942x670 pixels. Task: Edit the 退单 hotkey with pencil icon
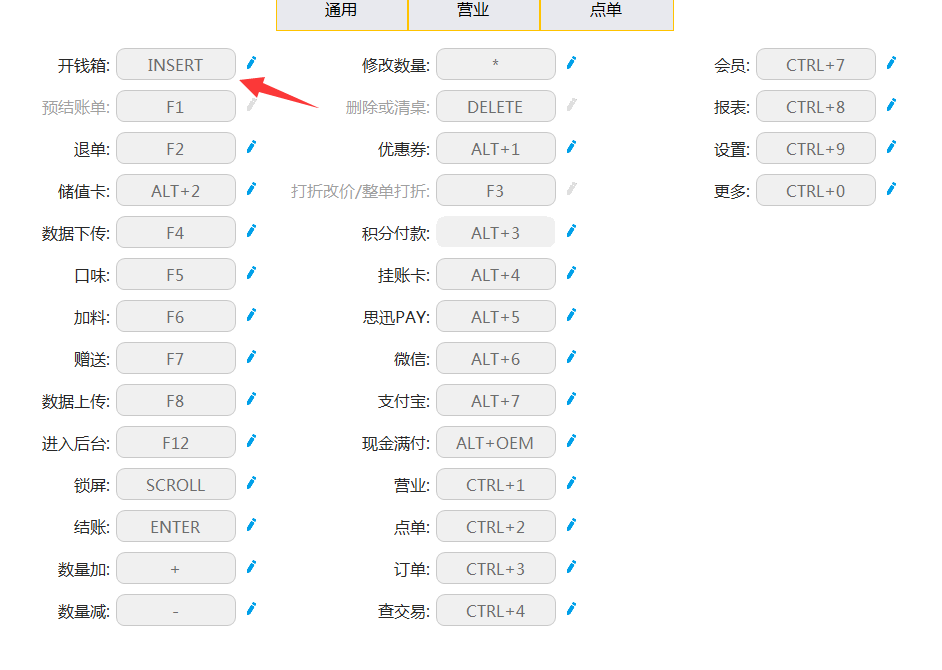[x=251, y=147]
